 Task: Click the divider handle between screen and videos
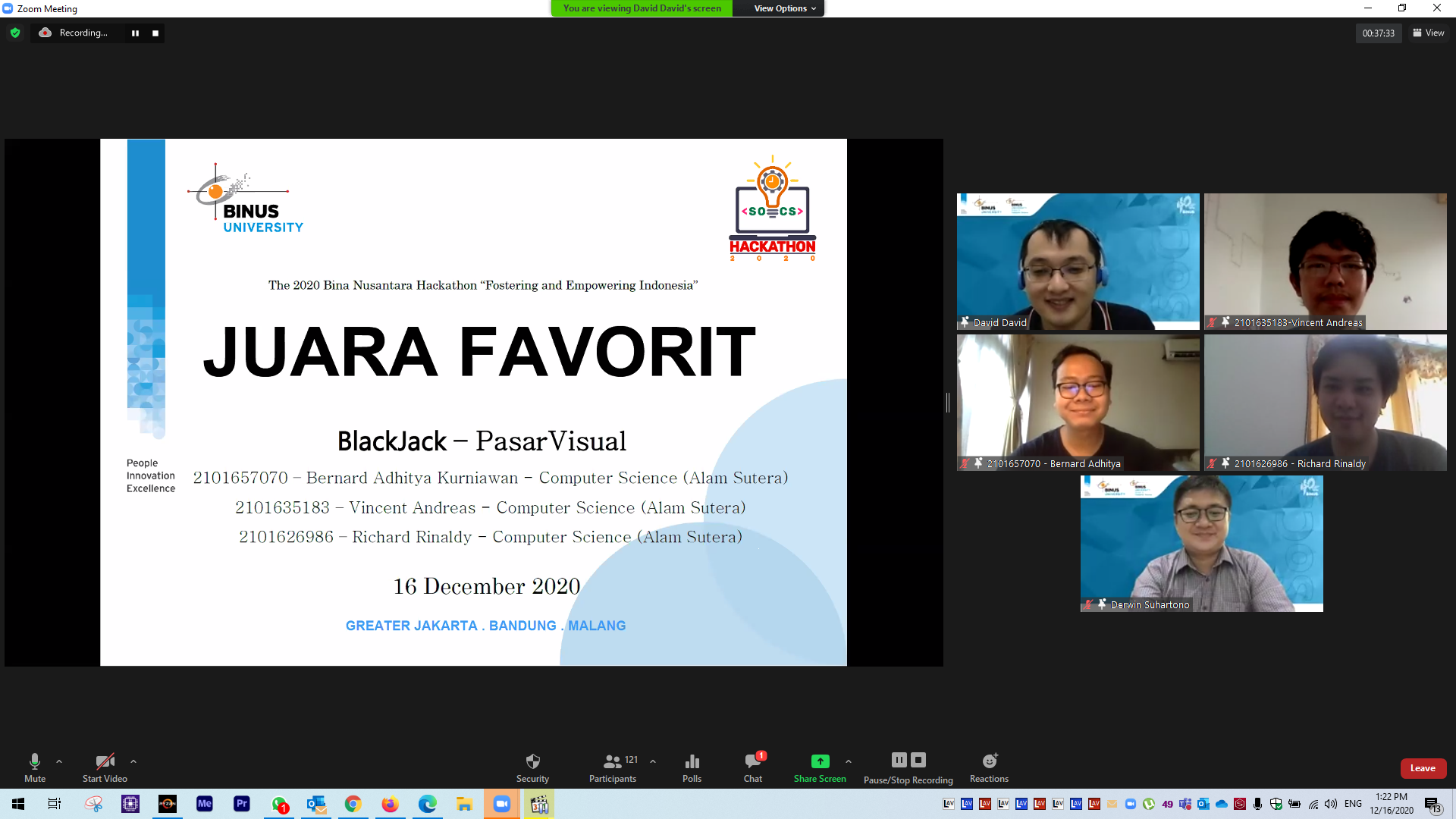click(948, 403)
